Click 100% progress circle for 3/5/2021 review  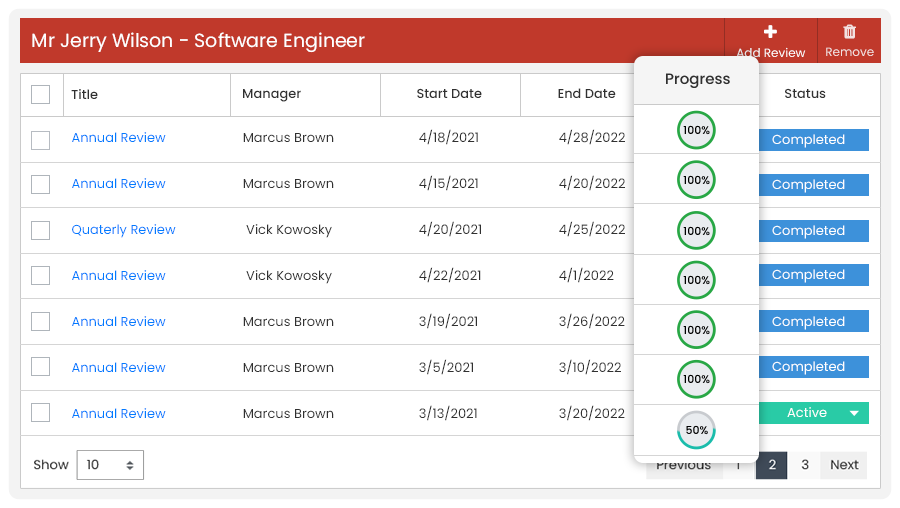coord(696,379)
